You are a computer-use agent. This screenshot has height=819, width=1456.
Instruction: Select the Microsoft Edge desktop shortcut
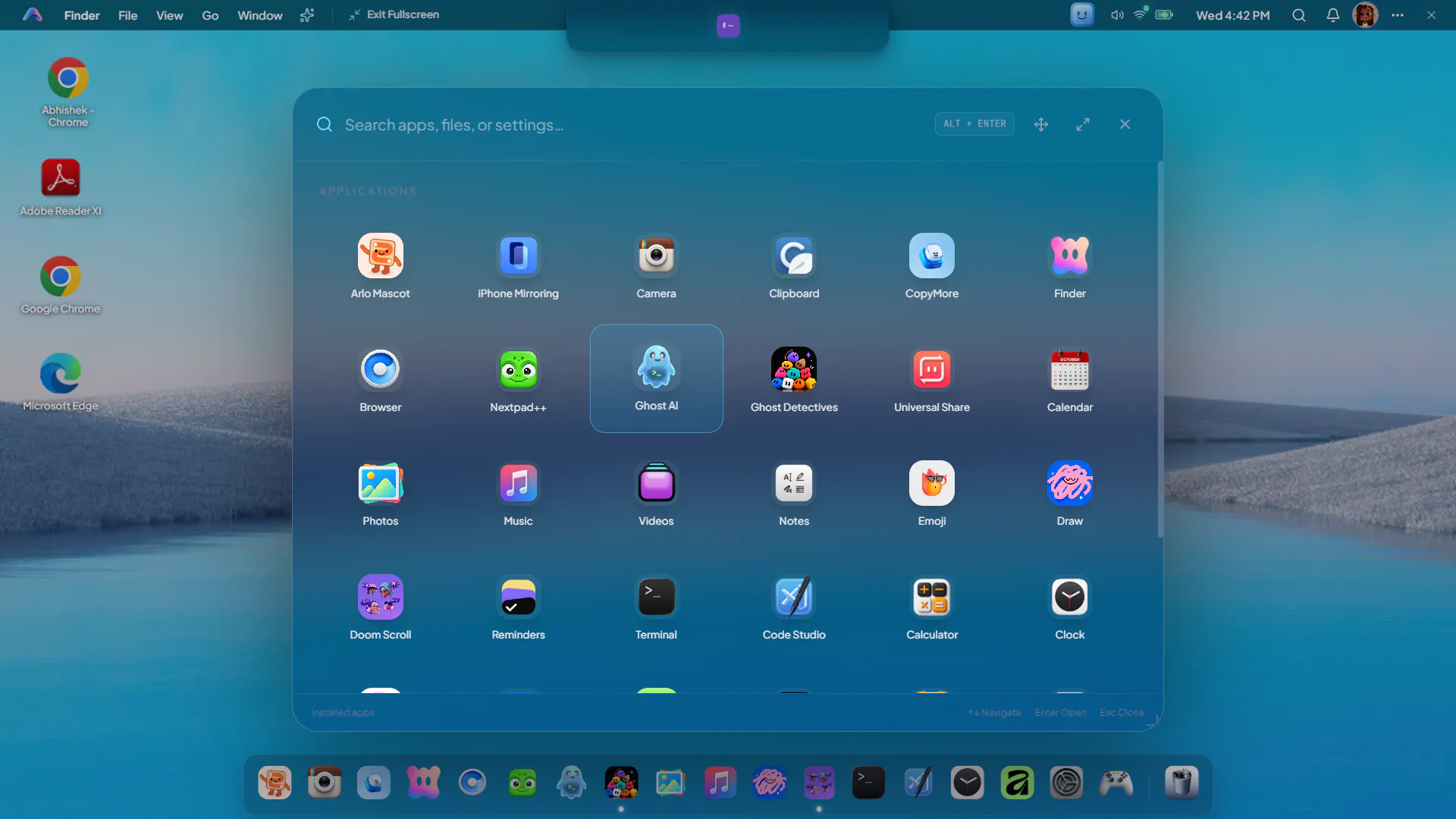click(61, 382)
